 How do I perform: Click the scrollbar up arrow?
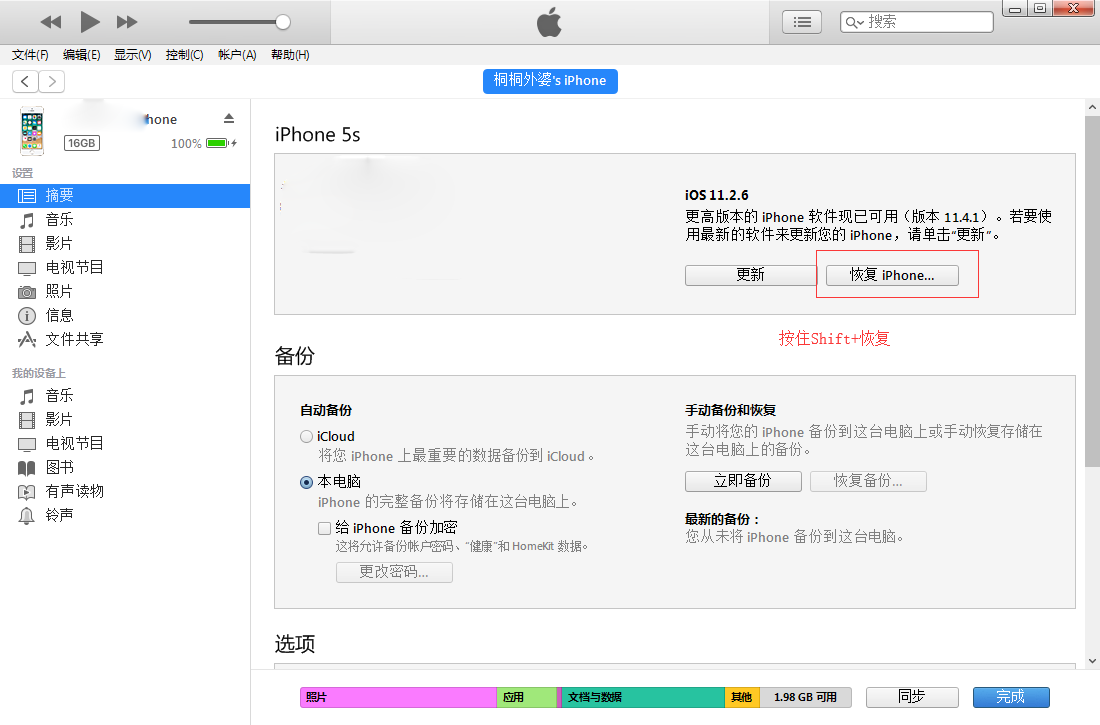(1092, 107)
